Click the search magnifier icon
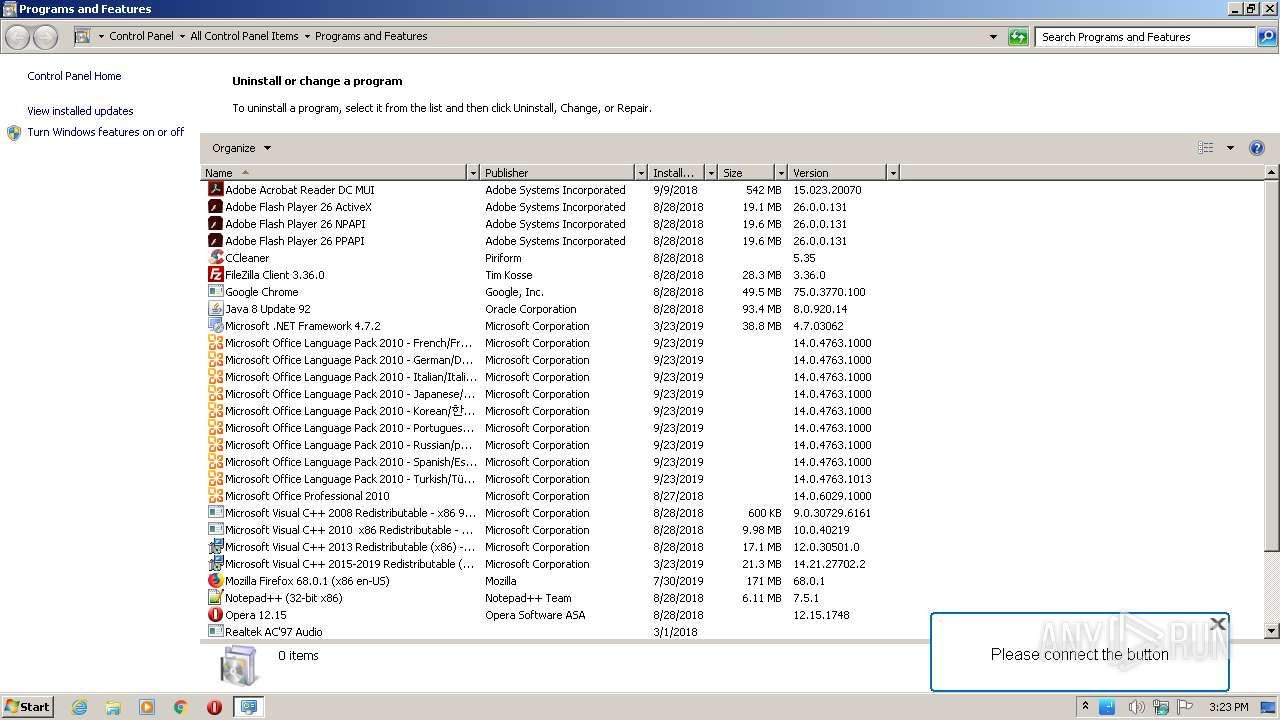Viewport: 1280px width, 720px height. 1267,37
